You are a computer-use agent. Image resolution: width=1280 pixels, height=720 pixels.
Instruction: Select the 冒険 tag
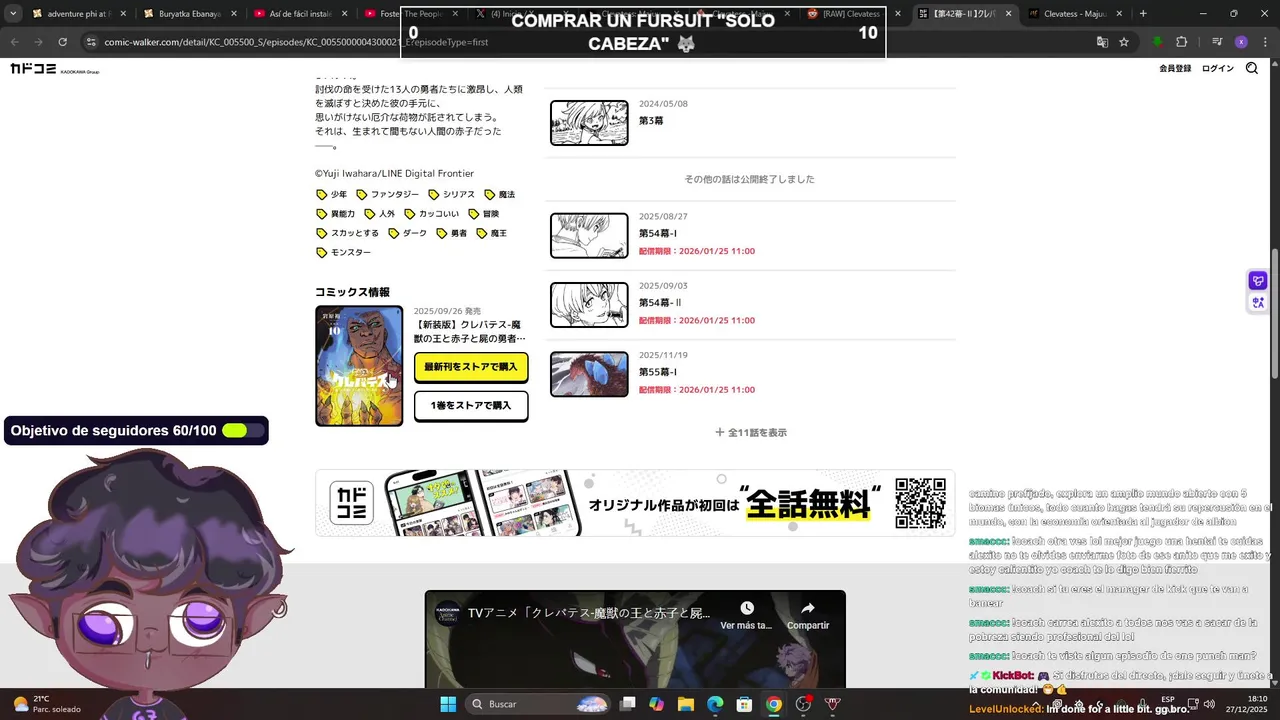[484, 214]
